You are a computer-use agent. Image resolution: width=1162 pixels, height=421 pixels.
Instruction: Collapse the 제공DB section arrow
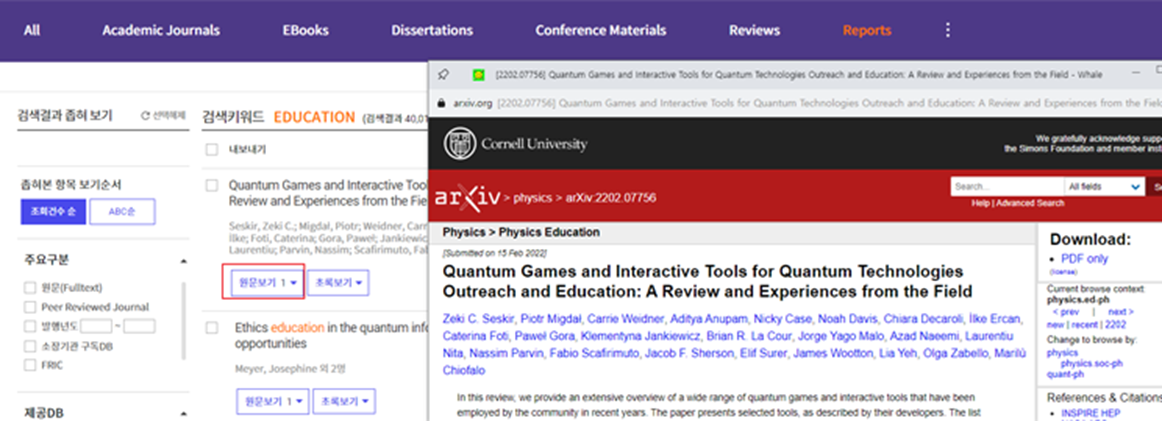coord(183,414)
